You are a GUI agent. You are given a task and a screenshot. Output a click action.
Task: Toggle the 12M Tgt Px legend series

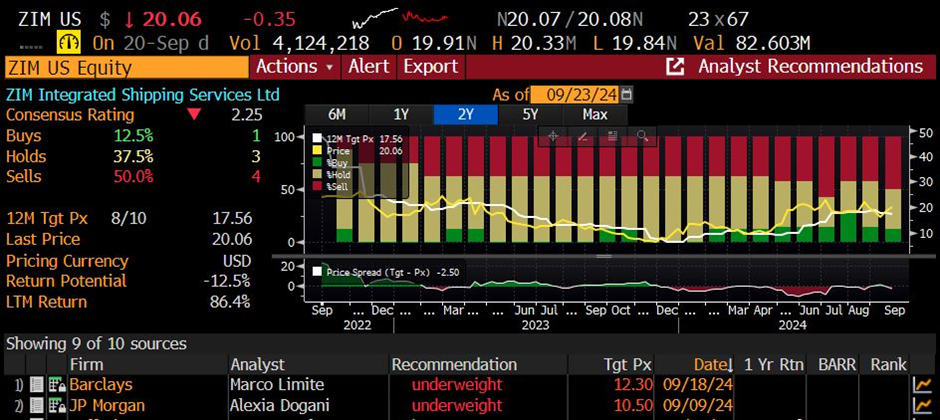(318, 139)
